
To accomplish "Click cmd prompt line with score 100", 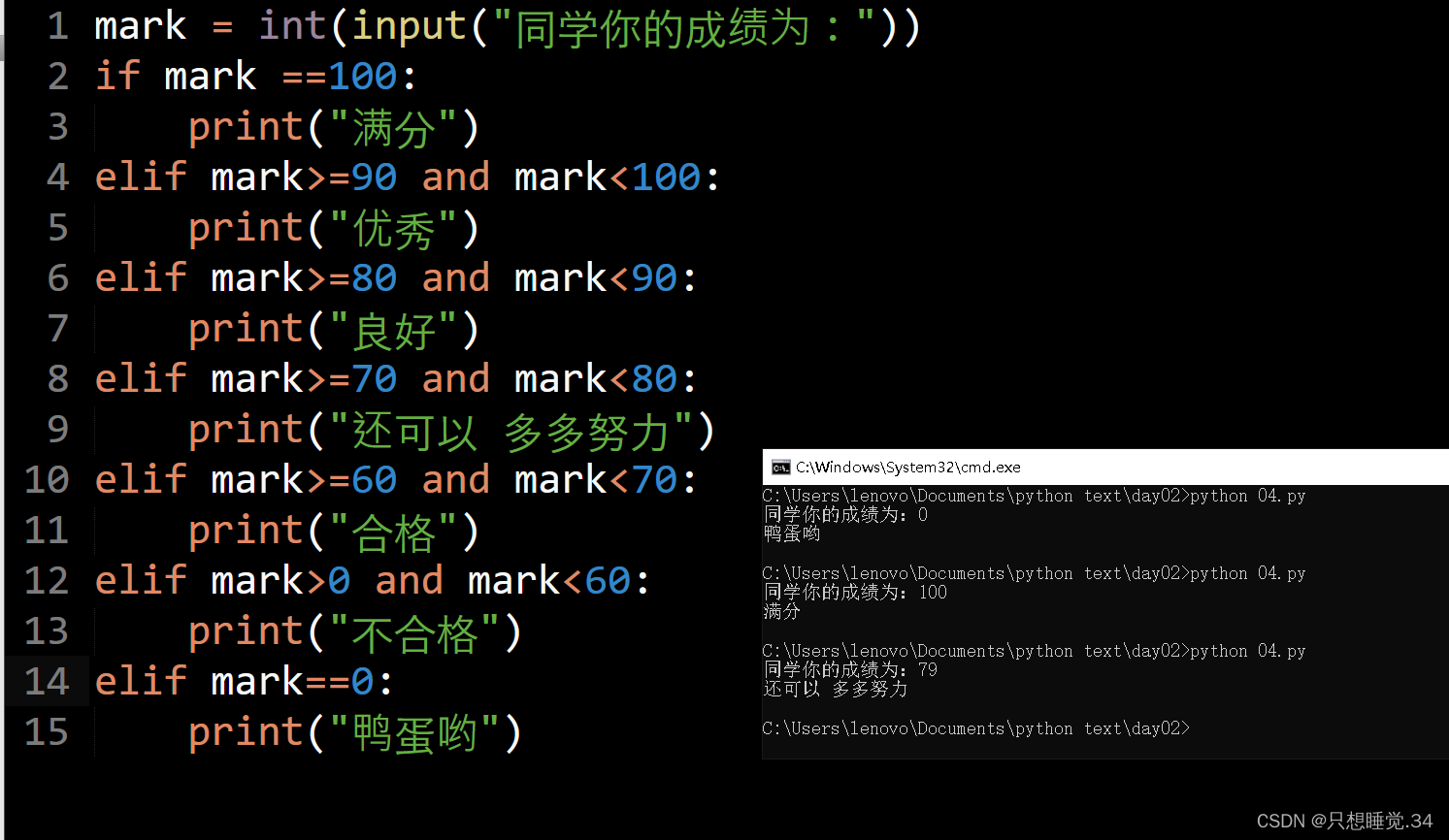I will click(x=855, y=592).
